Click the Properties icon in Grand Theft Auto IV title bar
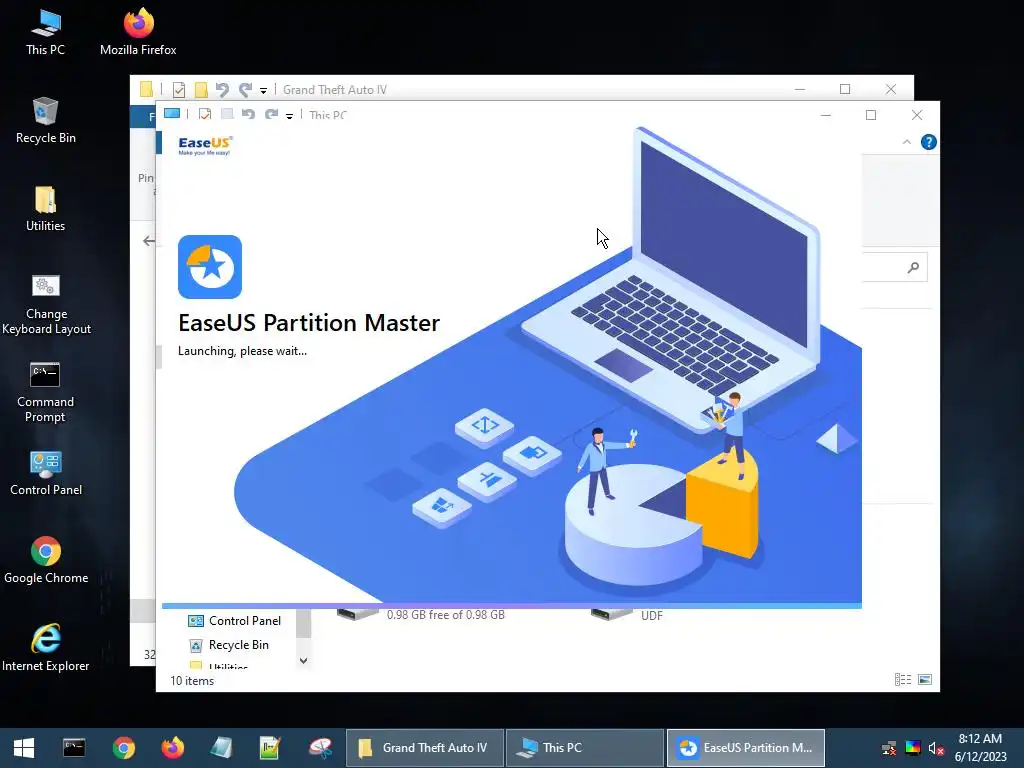 [178, 89]
